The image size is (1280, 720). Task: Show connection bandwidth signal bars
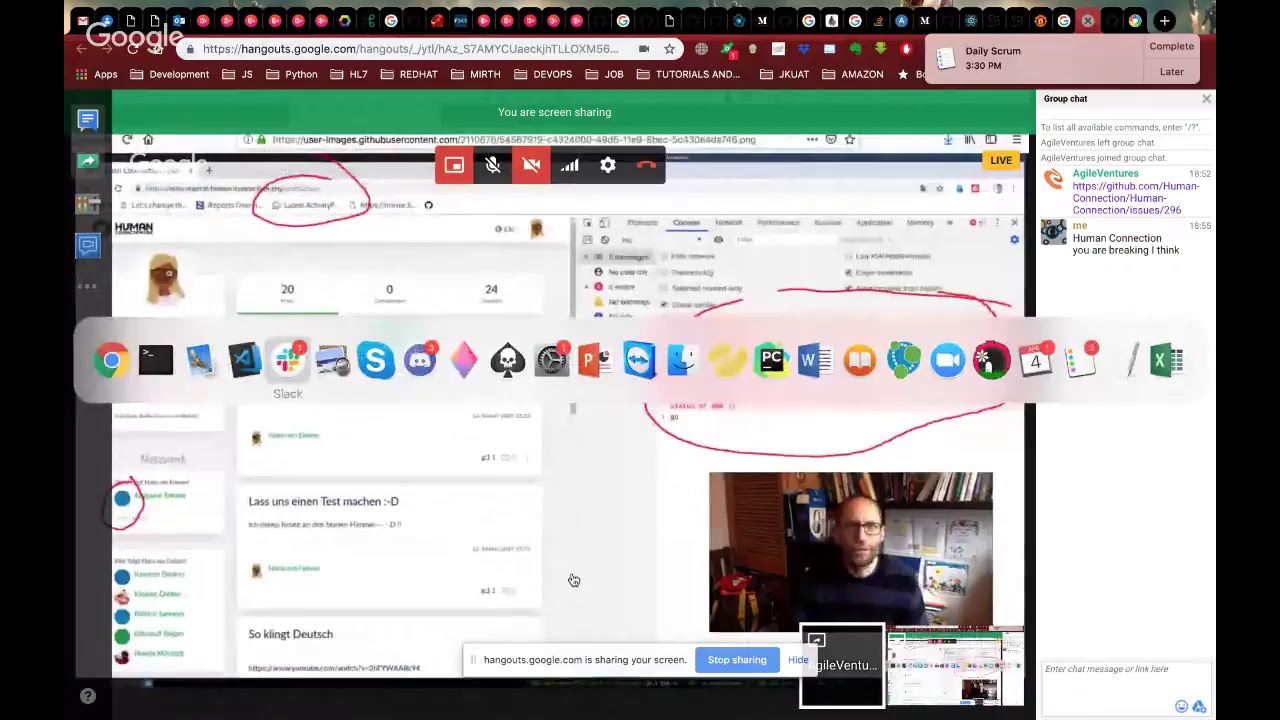point(570,166)
